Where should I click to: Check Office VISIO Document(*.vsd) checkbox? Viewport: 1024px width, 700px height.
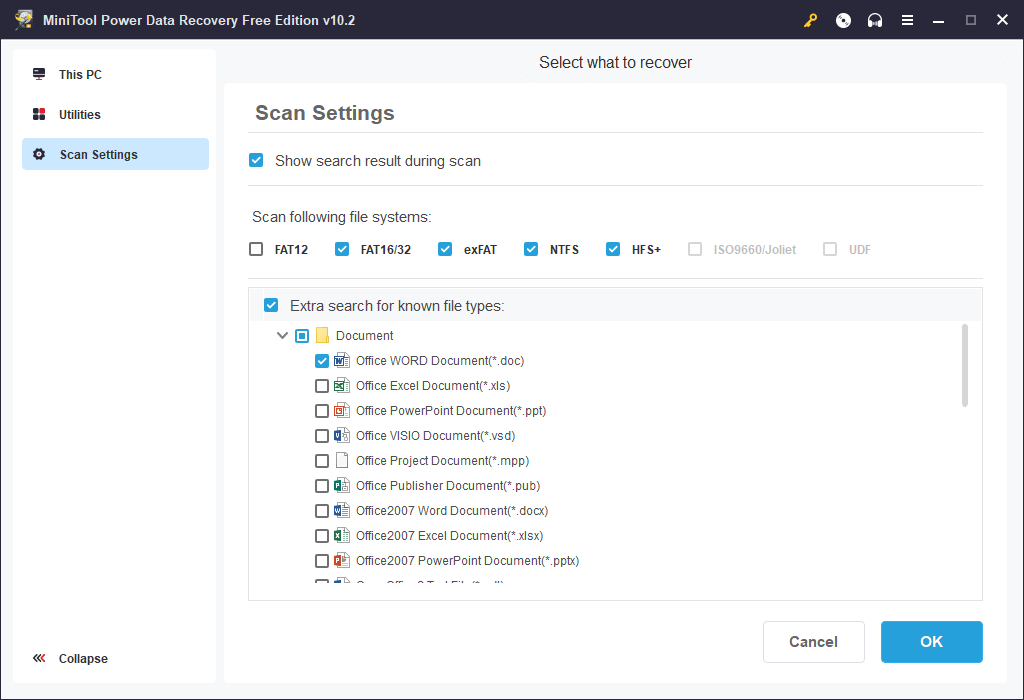click(321, 436)
